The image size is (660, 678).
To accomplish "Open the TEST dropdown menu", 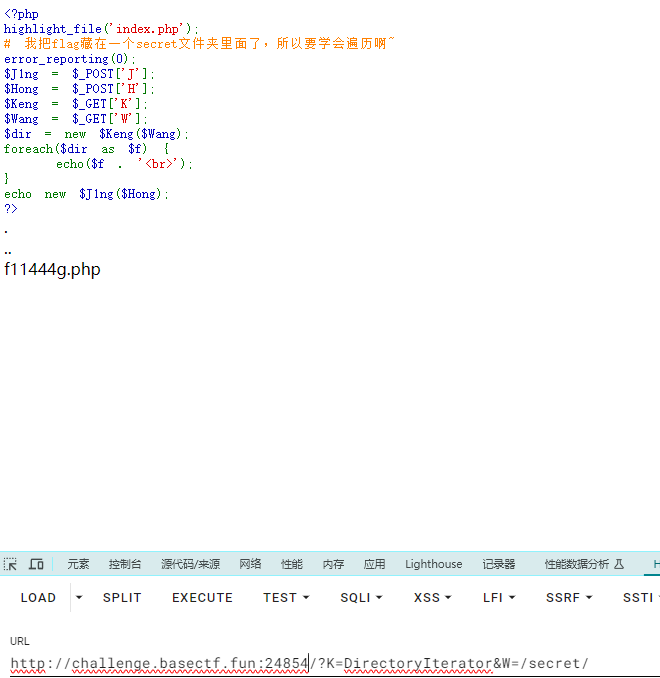I will pos(286,598).
